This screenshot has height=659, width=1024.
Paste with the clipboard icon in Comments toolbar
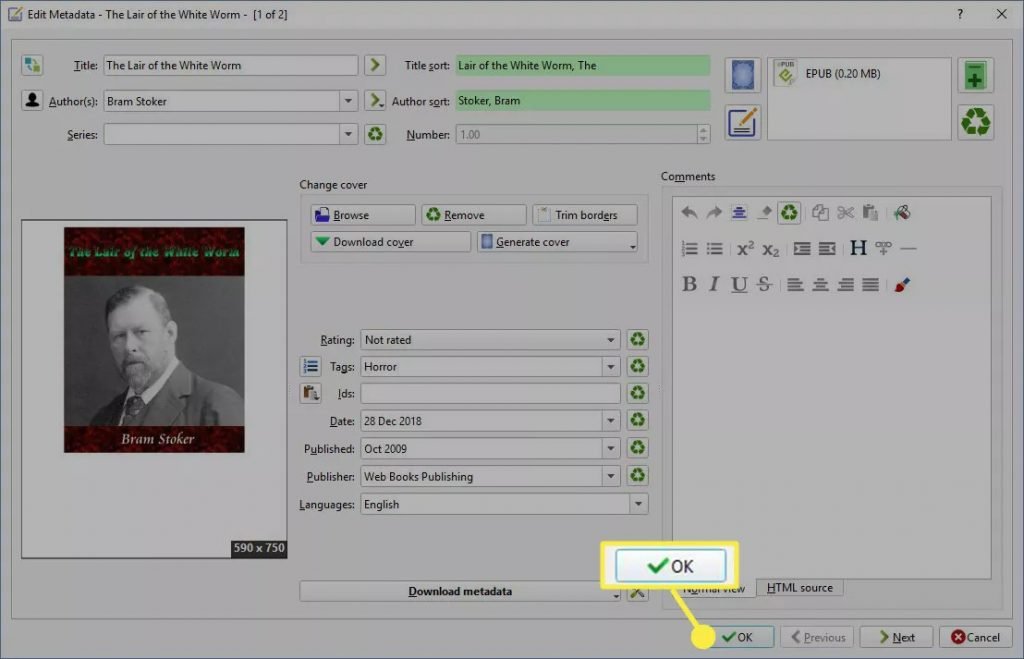[x=870, y=212]
